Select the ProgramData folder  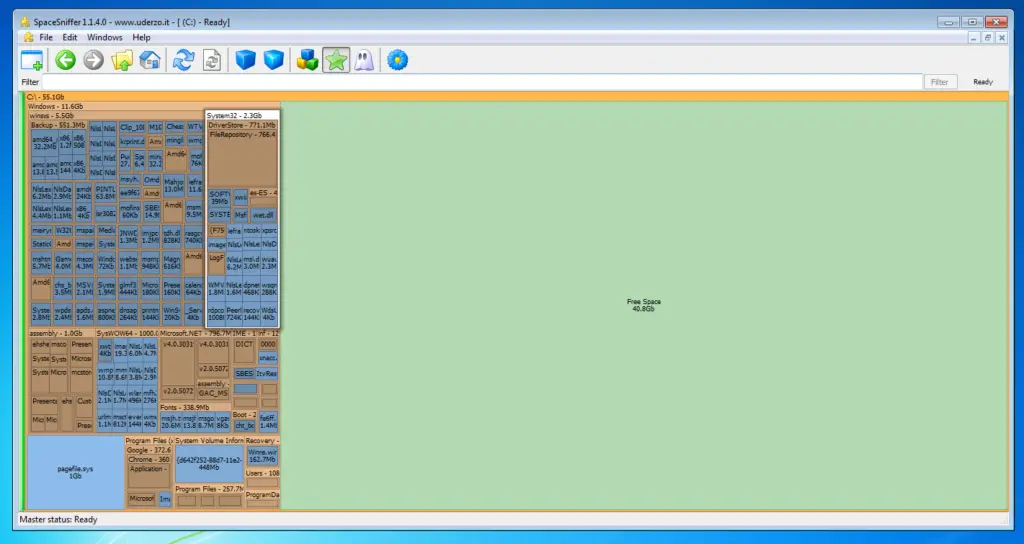click(x=262, y=495)
